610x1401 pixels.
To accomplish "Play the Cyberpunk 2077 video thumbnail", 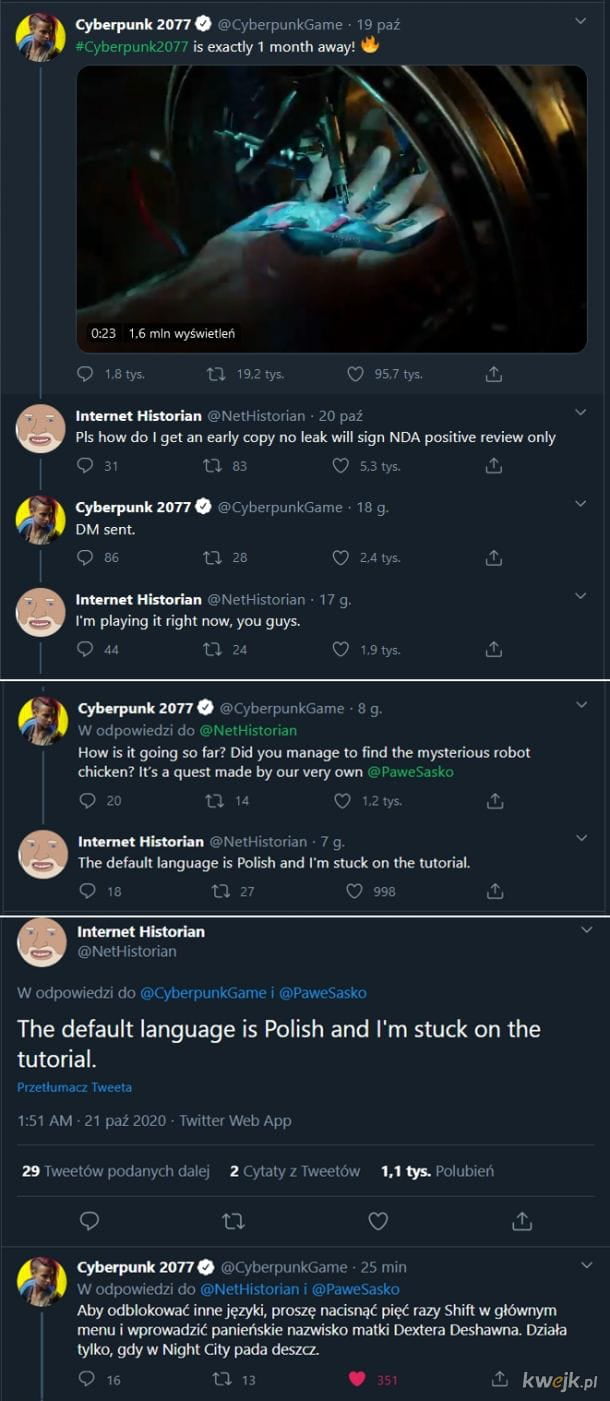I will tap(331, 208).
